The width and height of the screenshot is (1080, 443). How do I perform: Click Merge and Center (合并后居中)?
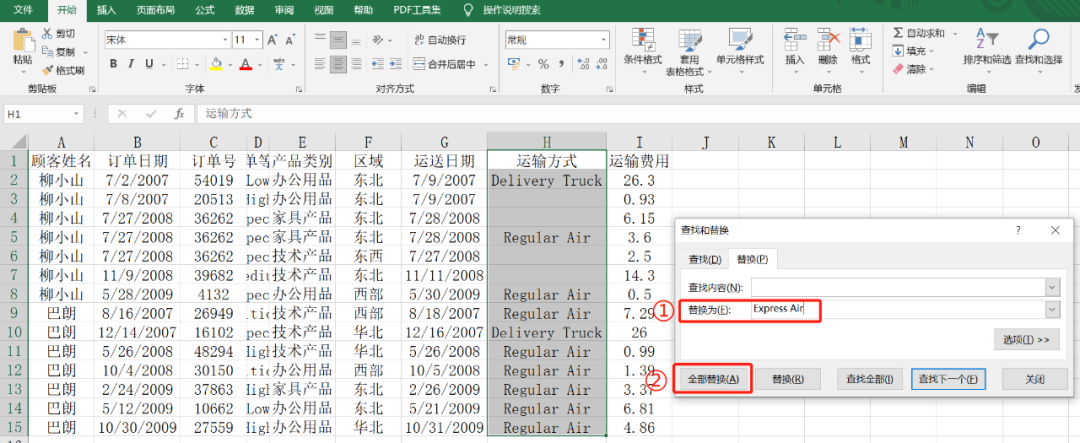(444, 64)
